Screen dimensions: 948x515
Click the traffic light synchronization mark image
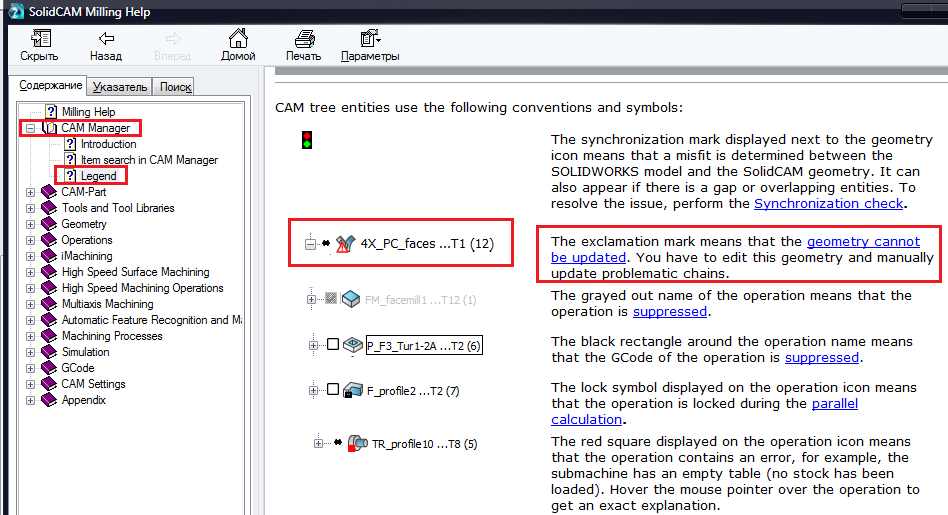click(307, 140)
